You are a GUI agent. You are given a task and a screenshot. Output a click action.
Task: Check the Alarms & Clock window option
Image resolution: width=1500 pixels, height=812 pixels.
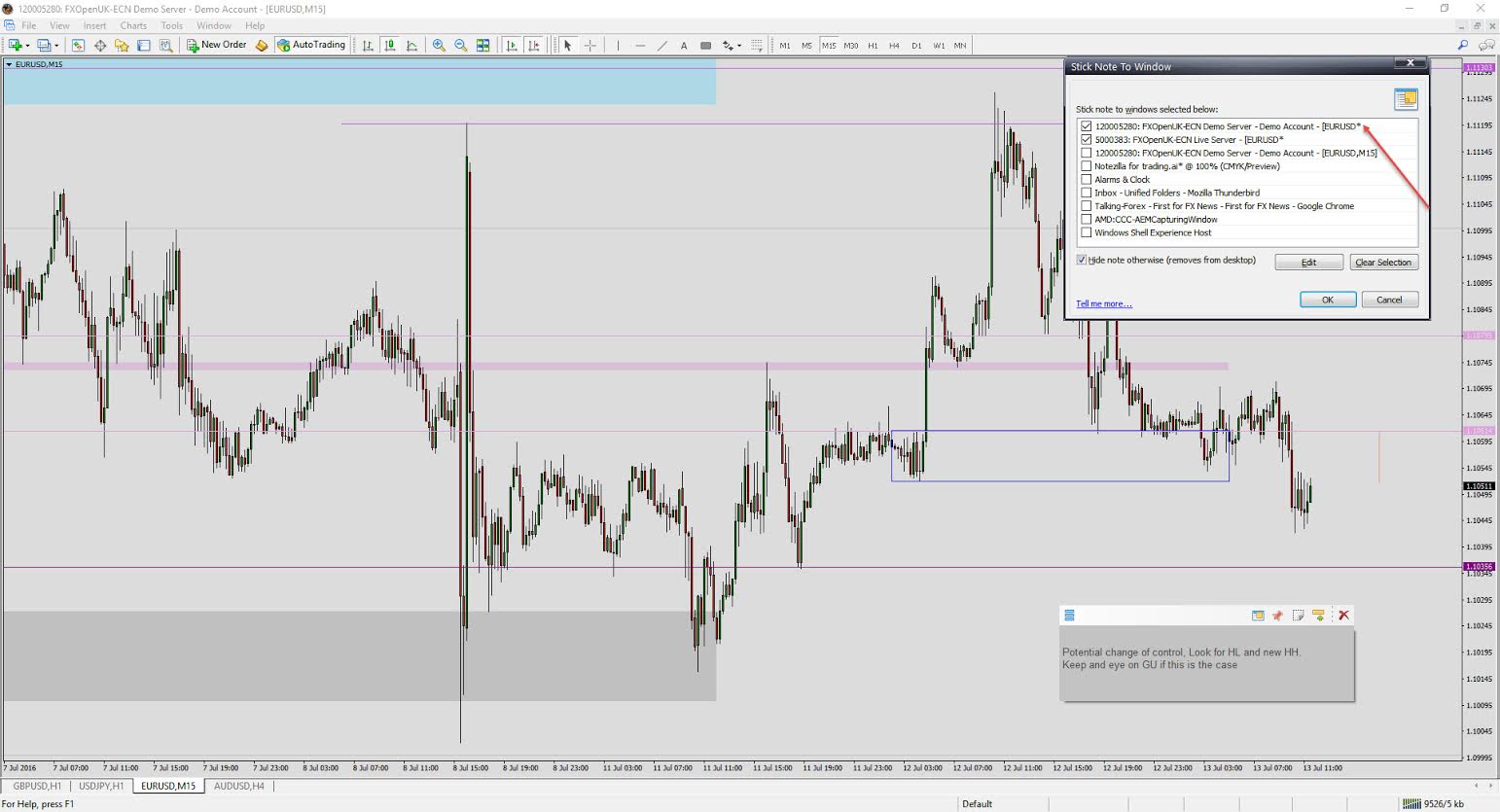1087,180
